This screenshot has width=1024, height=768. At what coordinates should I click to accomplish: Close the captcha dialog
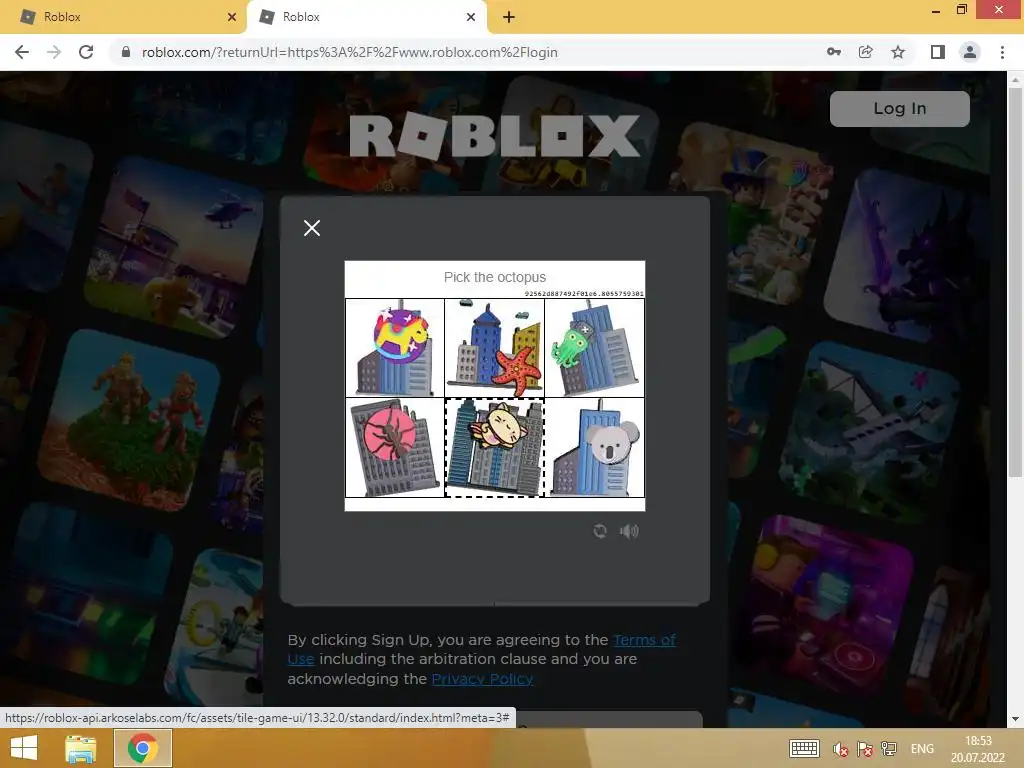click(x=312, y=228)
